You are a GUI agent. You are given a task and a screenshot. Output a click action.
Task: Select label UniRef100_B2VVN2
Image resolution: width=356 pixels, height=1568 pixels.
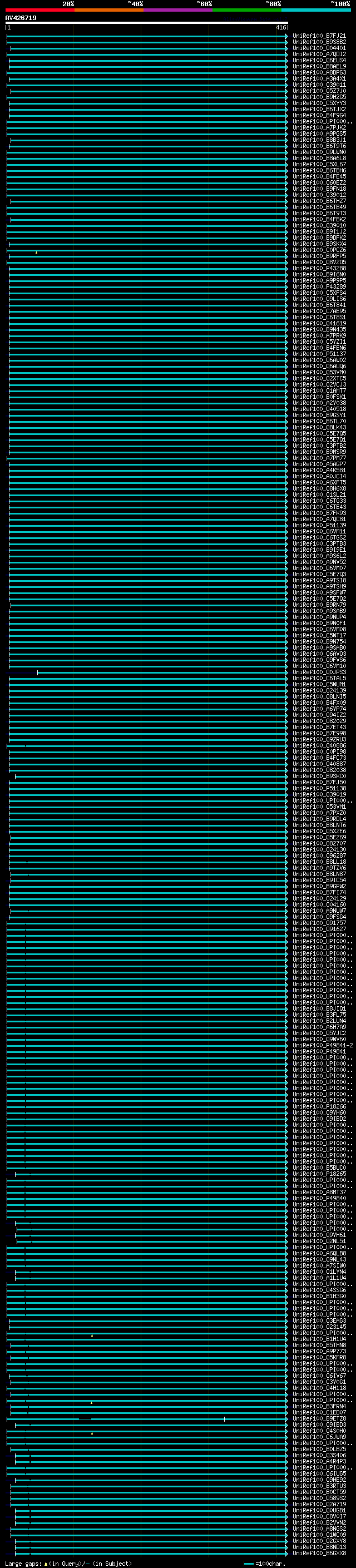tap(319, 1522)
